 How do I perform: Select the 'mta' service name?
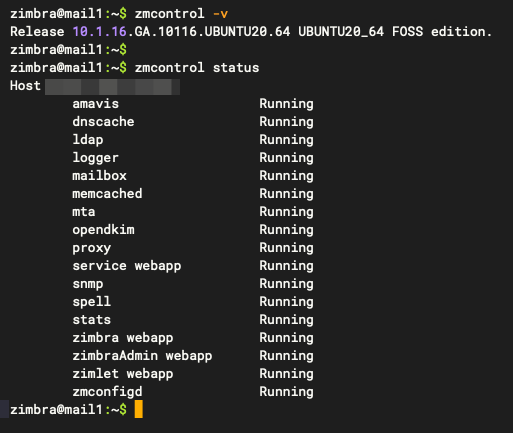(84, 212)
